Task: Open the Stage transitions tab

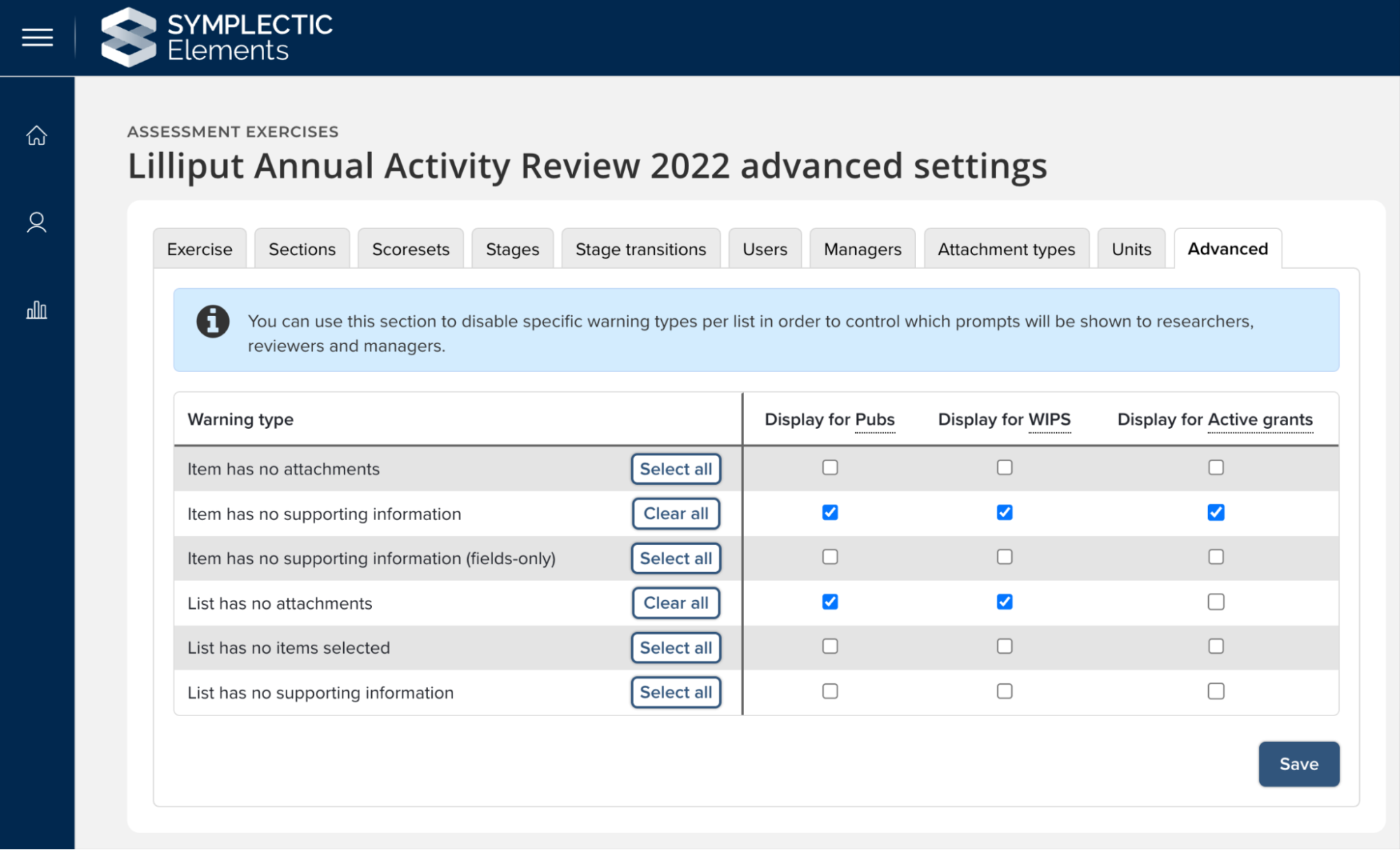Action: coord(640,249)
